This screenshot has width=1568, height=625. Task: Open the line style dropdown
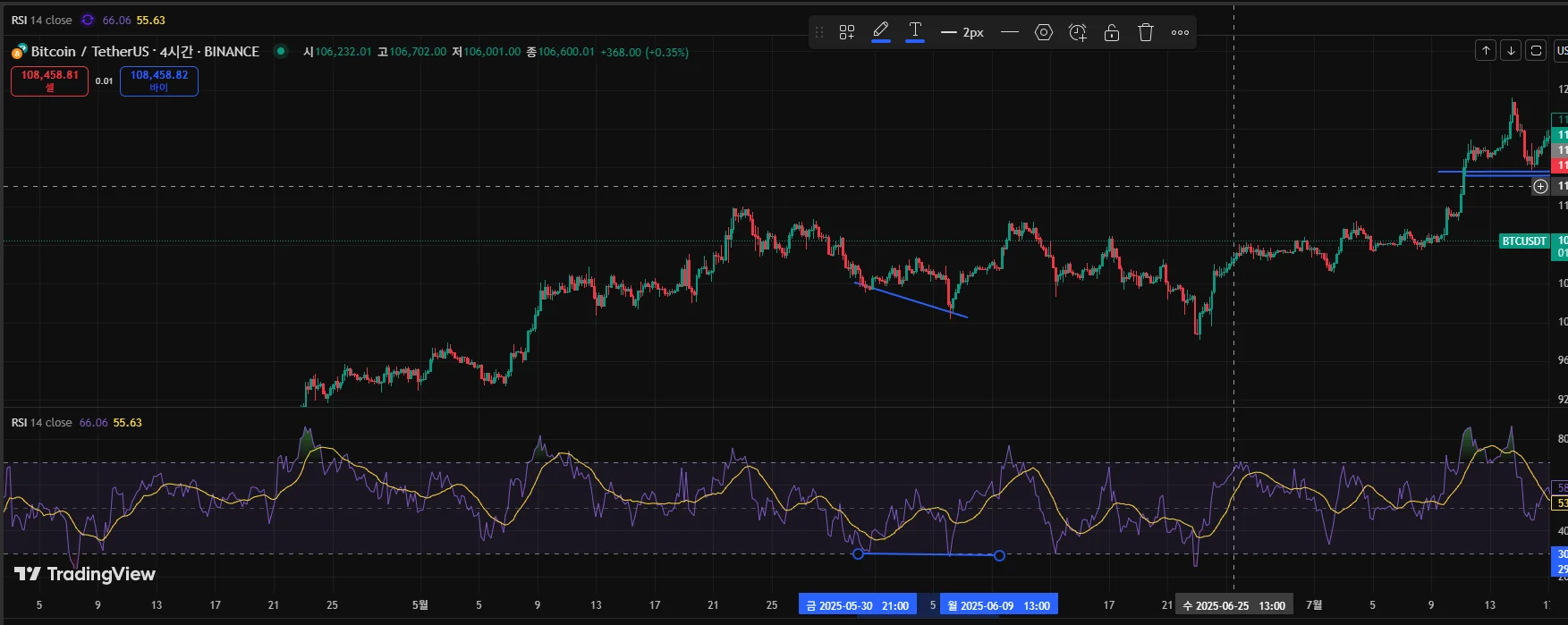click(1010, 32)
